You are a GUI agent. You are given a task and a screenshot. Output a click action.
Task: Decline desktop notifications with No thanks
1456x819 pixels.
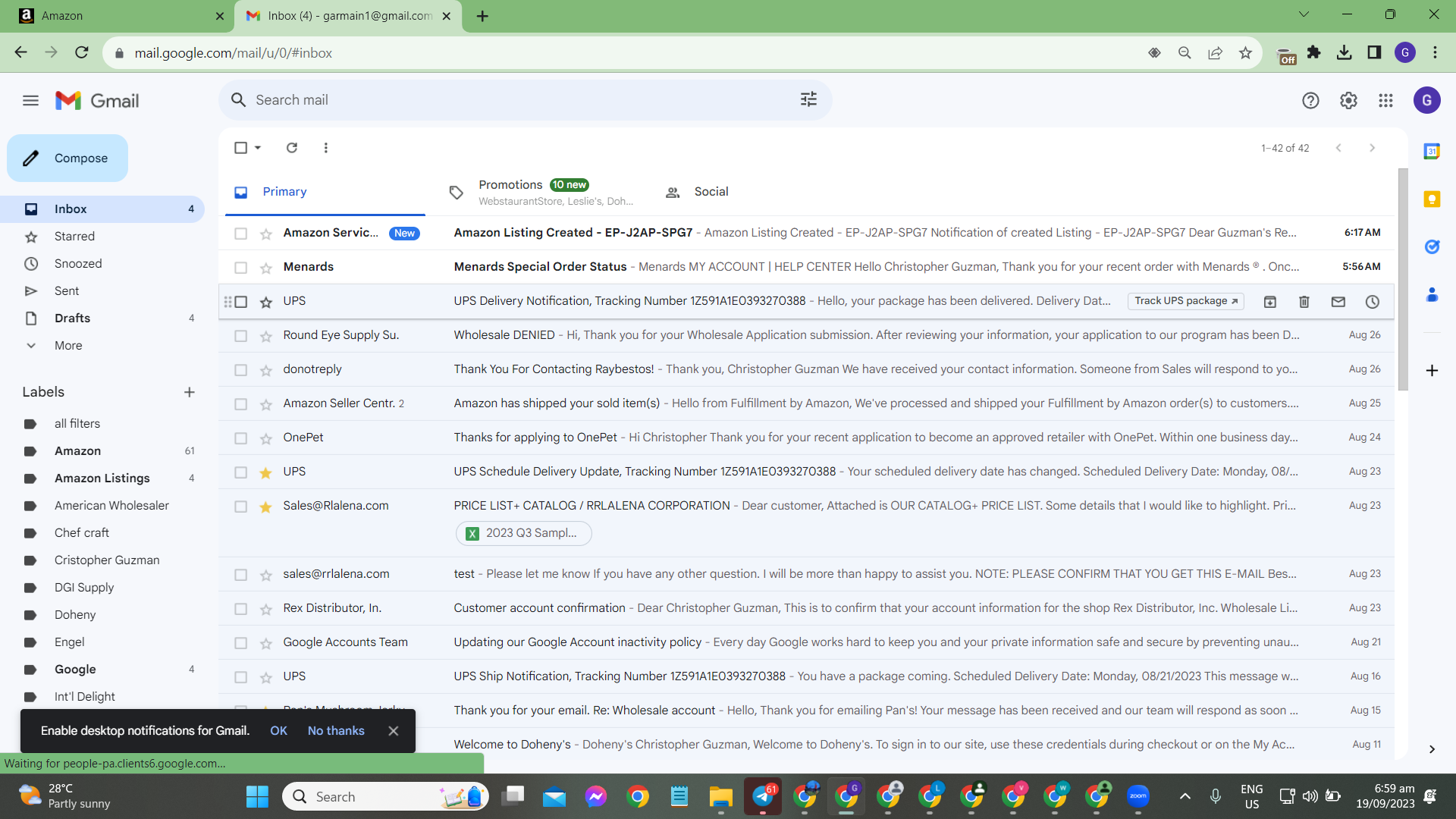coord(336,731)
